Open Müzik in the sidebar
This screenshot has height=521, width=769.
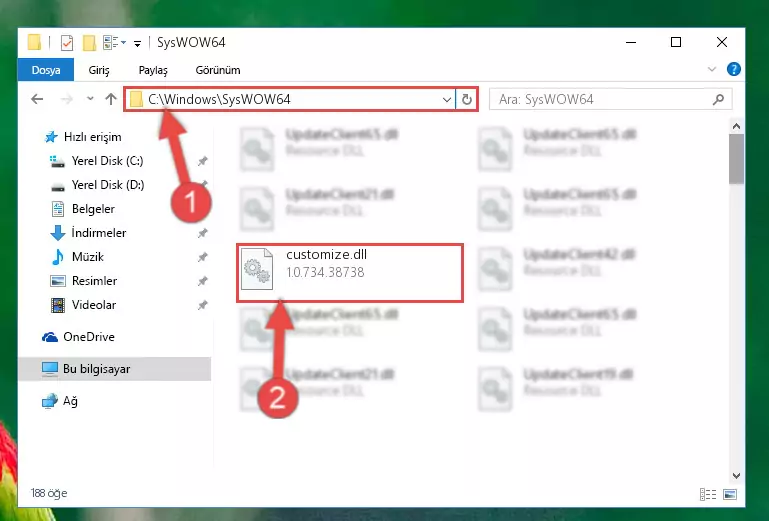coord(88,257)
